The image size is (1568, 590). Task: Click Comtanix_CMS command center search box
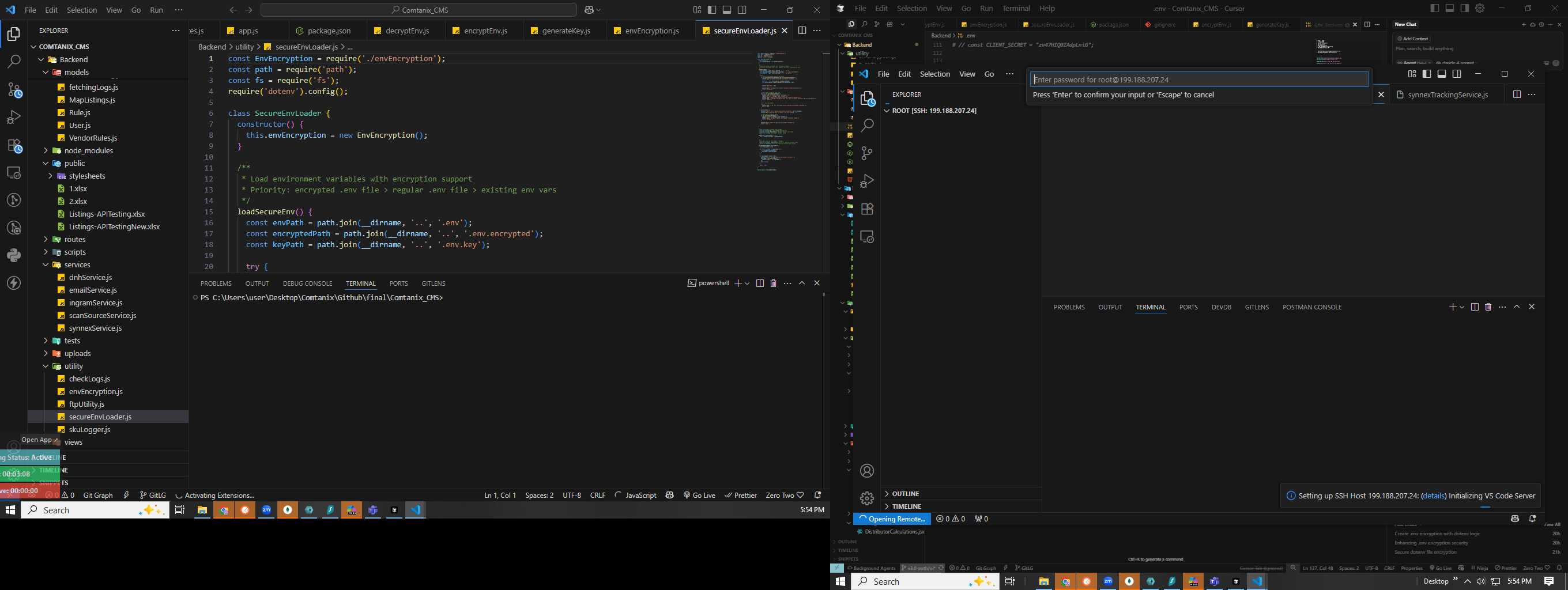click(419, 10)
